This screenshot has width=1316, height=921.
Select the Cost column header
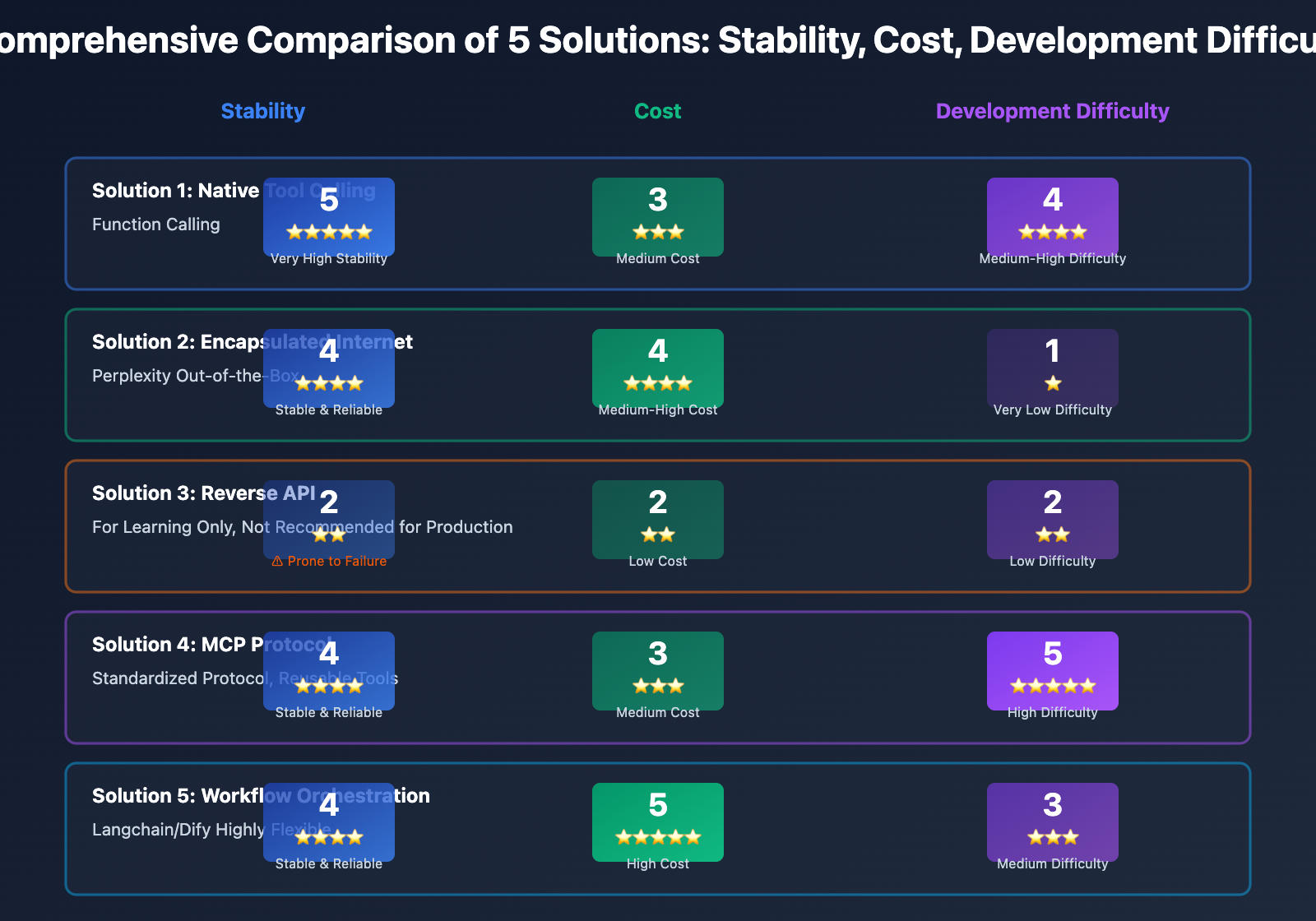coord(658,111)
